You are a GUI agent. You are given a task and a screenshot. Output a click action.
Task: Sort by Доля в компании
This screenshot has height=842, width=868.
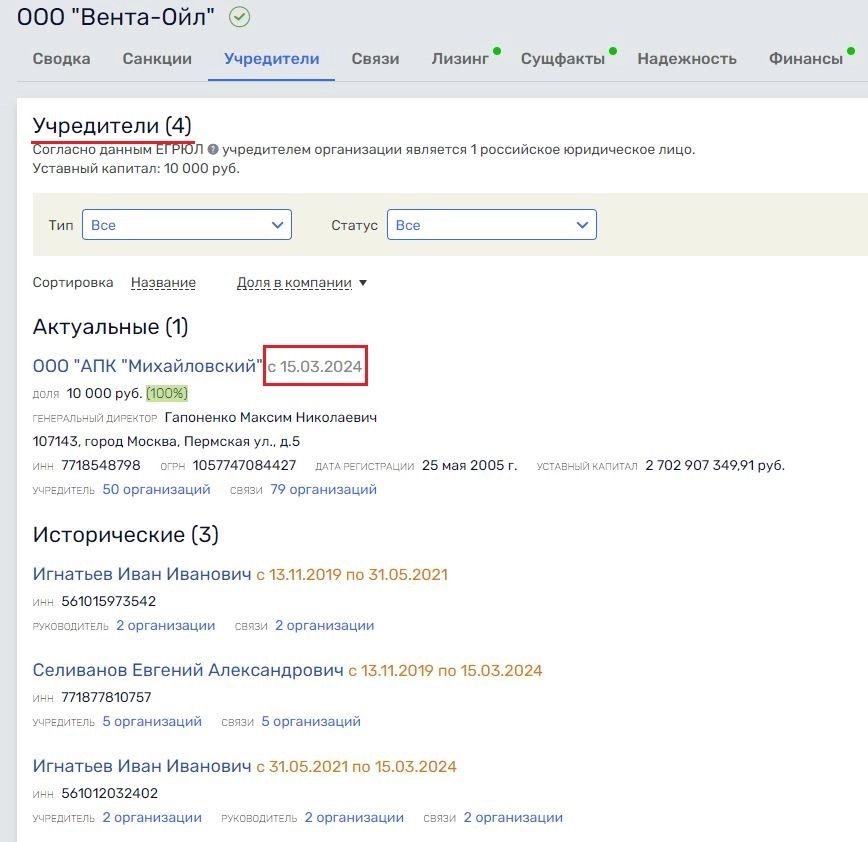click(x=294, y=282)
